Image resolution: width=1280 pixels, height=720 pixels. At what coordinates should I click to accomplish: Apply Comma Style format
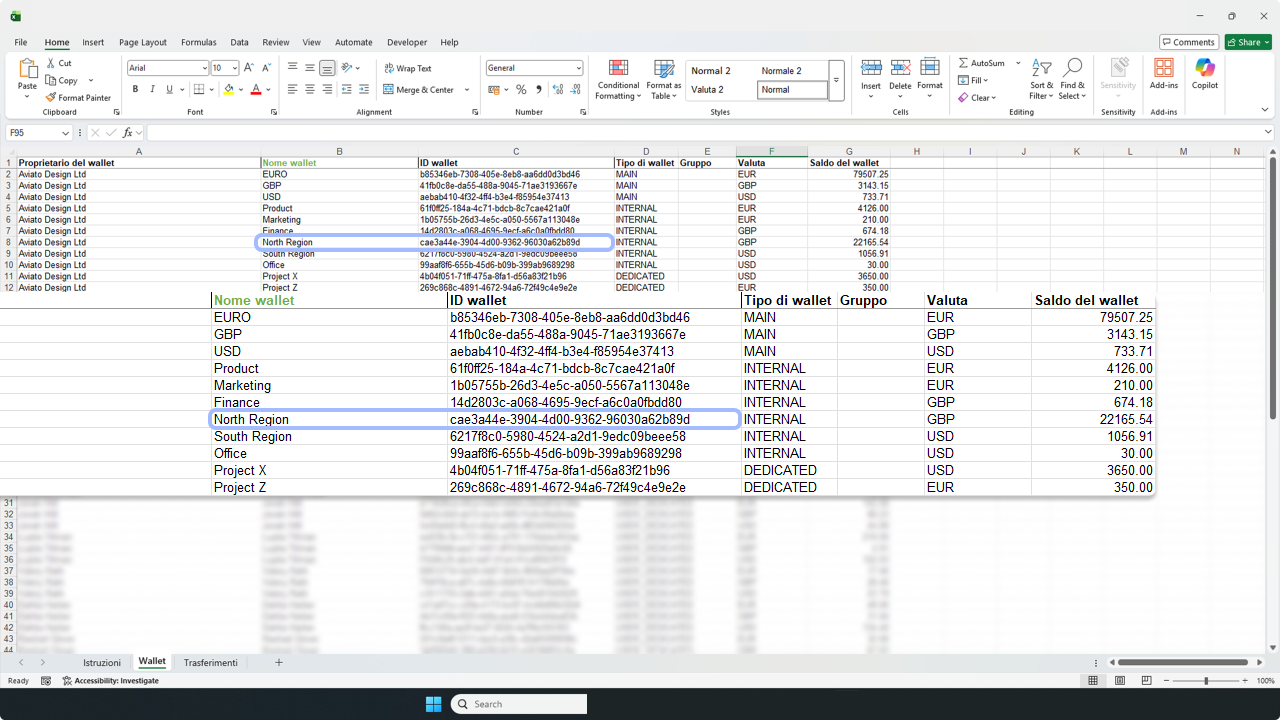[539, 89]
